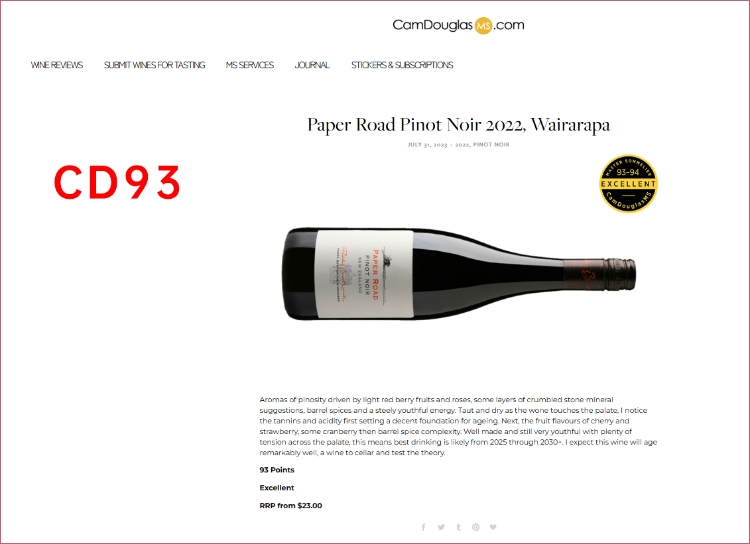750x544 pixels.
Task: Click the wine bottle image
Action: pos(458,274)
